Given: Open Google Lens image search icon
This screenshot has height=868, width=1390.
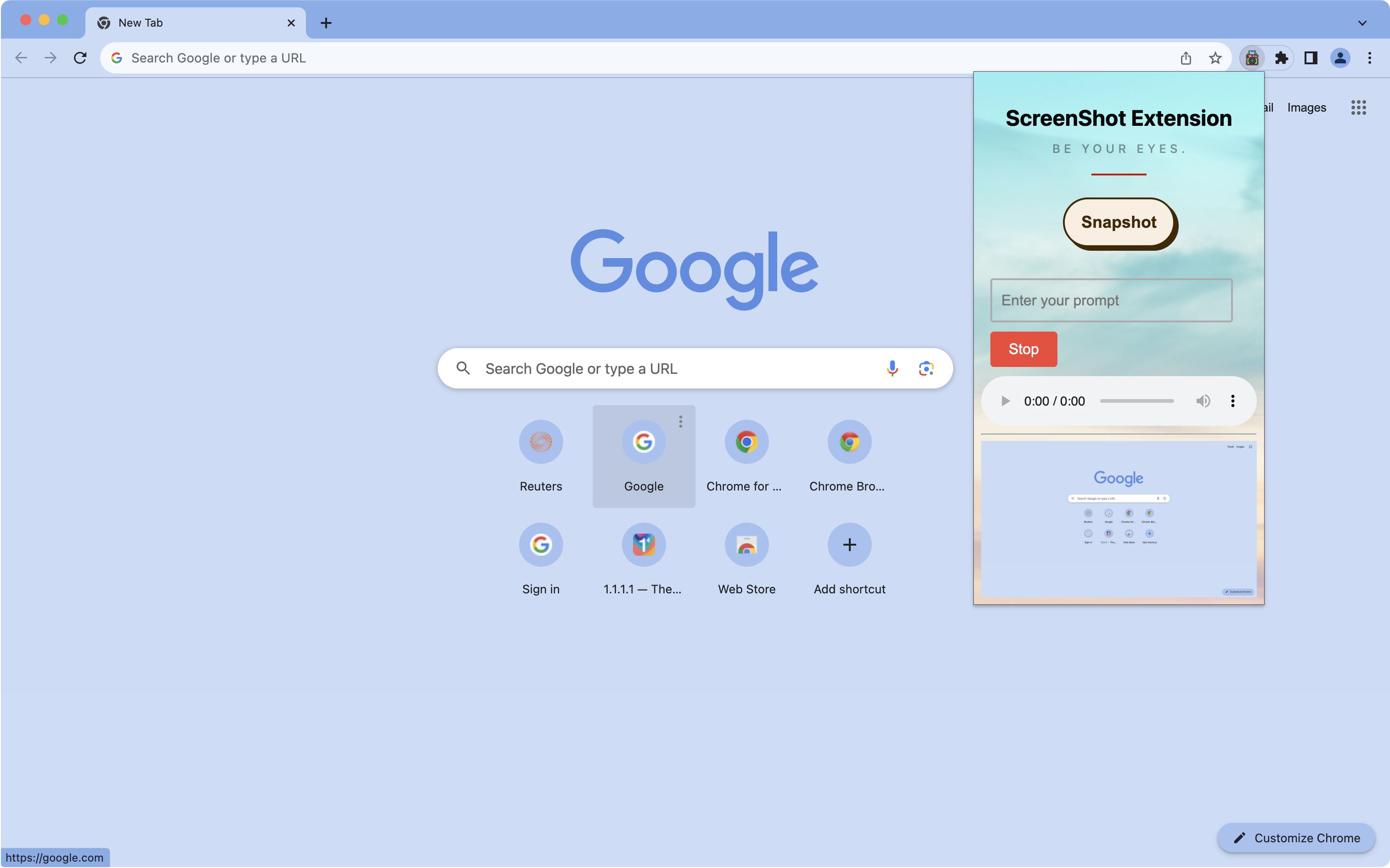Looking at the screenshot, I should [x=926, y=368].
